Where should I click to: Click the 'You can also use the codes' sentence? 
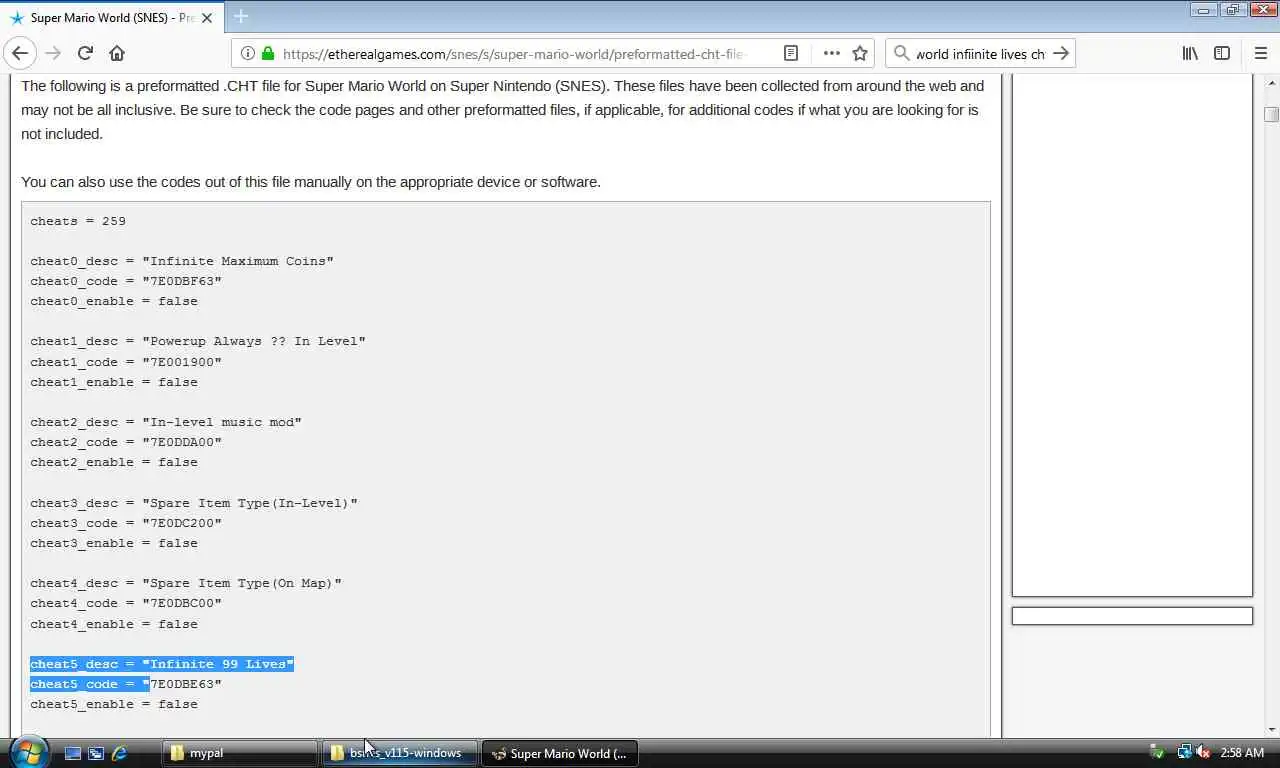311,182
